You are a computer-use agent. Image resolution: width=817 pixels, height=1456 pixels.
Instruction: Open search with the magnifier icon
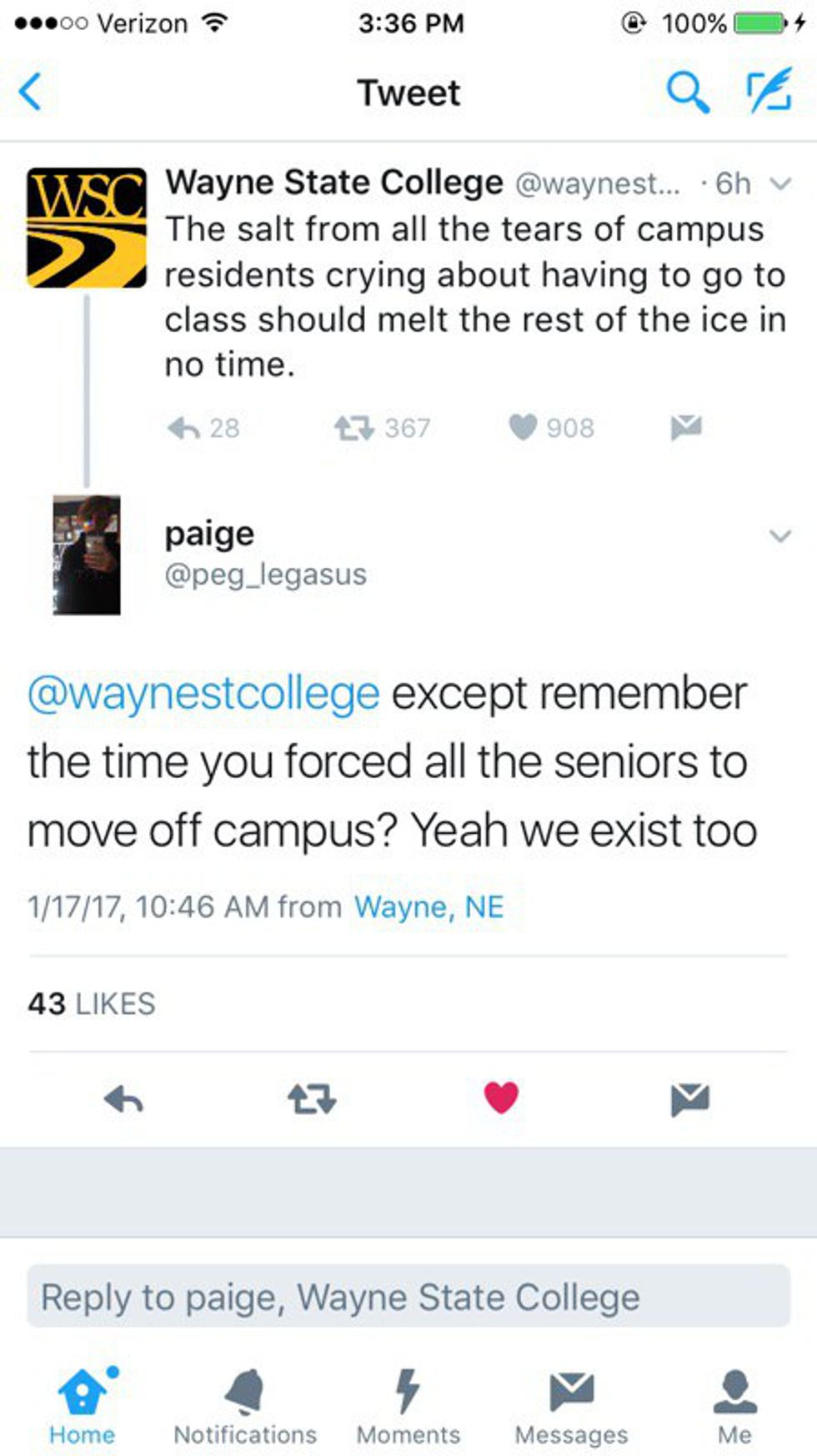[687, 92]
